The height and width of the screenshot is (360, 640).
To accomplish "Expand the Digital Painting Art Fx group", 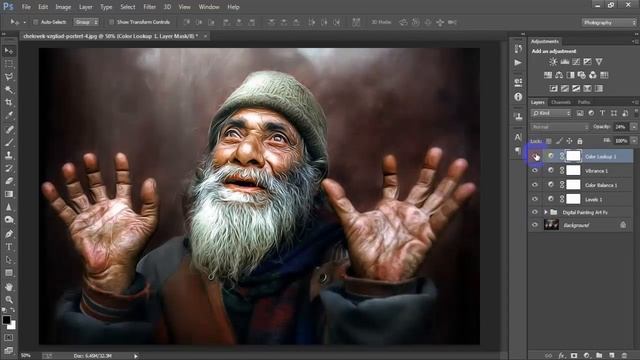I will [x=546, y=212].
